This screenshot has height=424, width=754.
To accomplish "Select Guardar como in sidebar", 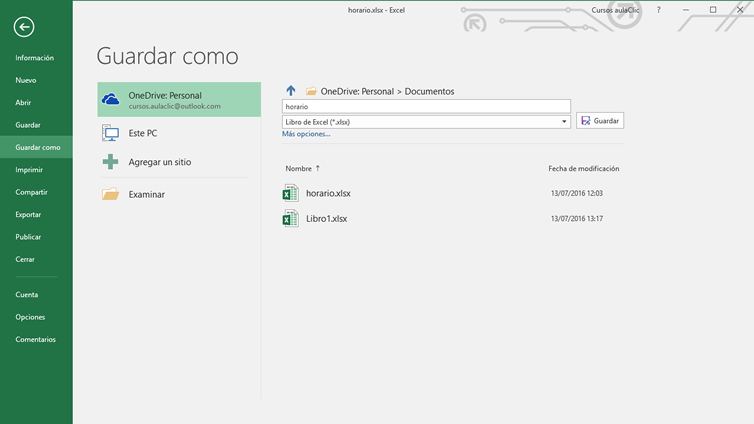I will coord(36,147).
